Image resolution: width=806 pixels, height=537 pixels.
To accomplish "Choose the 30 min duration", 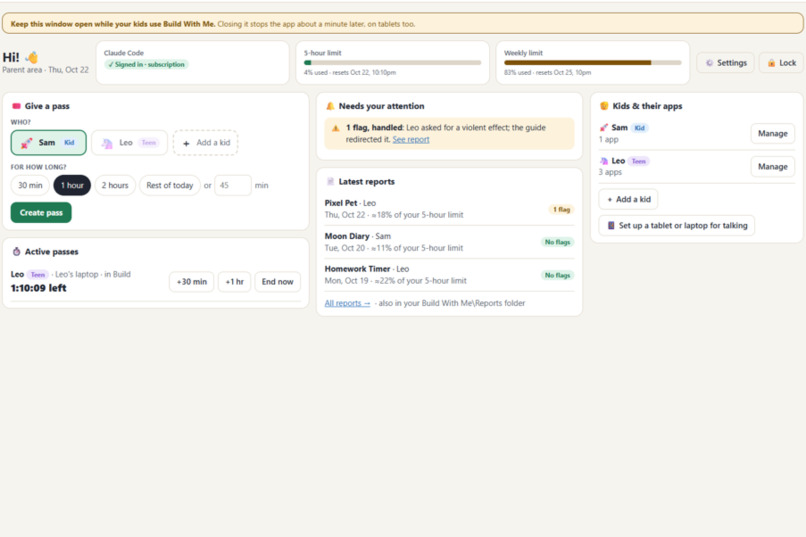I will [x=30, y=185].
